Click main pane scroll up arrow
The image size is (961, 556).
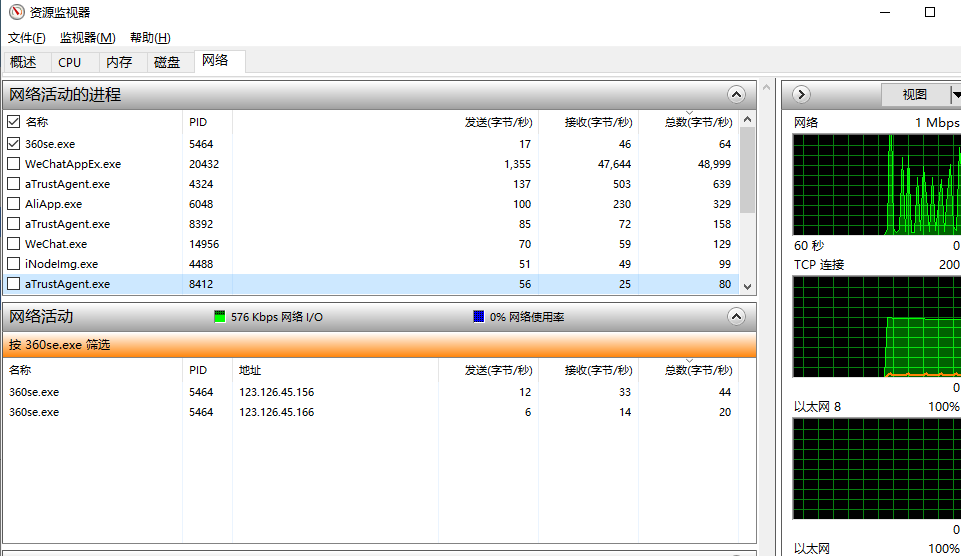766,88
